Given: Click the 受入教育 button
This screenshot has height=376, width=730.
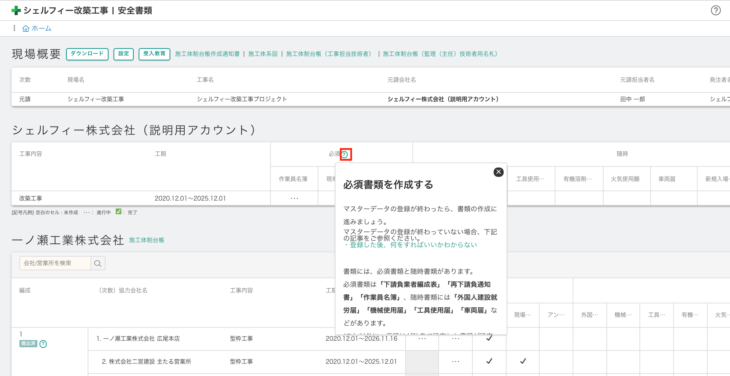Looking at the screenshot, I should click(154, 54).
